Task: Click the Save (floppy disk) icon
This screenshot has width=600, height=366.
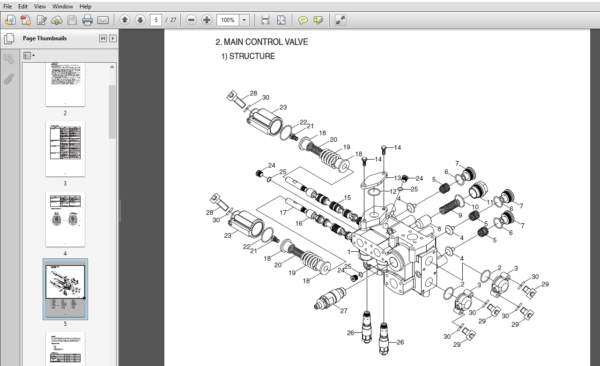Action: click(x=72, y=20)
